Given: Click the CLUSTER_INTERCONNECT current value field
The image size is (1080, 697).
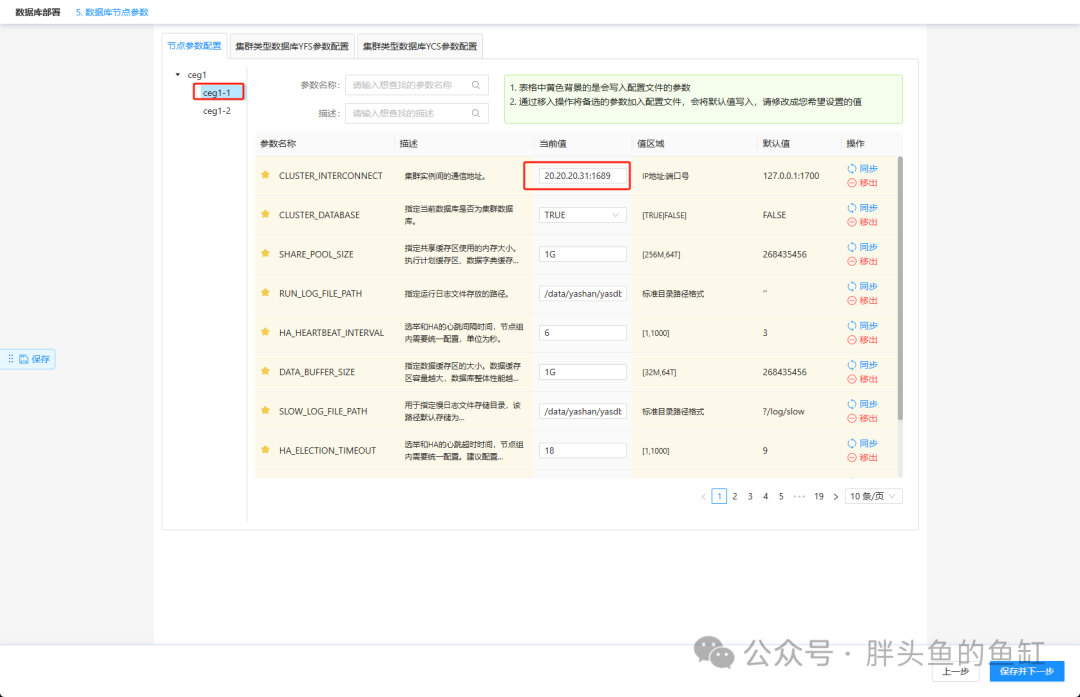Looking at the screenshot, I should click(x=583, y=176).
